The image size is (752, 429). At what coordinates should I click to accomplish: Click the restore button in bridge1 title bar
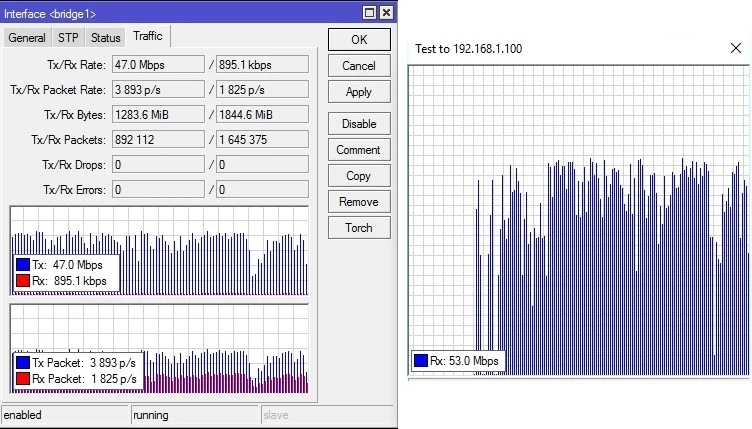369,12
